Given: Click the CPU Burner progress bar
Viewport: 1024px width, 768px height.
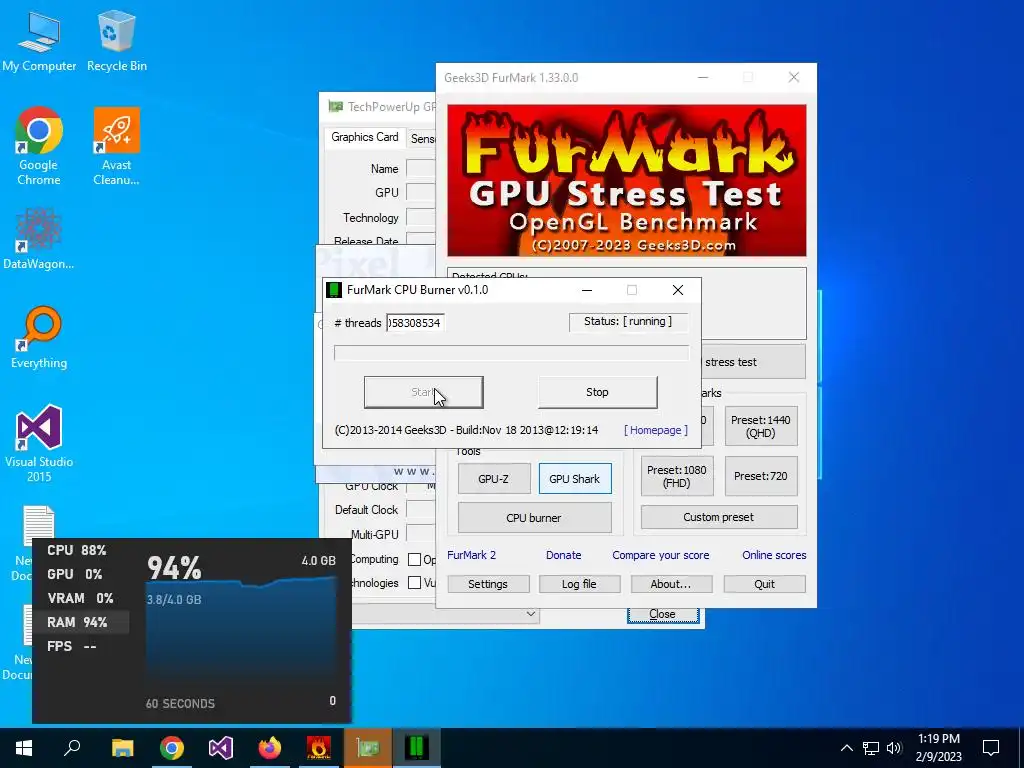Looking at the screenshot, I should pos(511,353).
